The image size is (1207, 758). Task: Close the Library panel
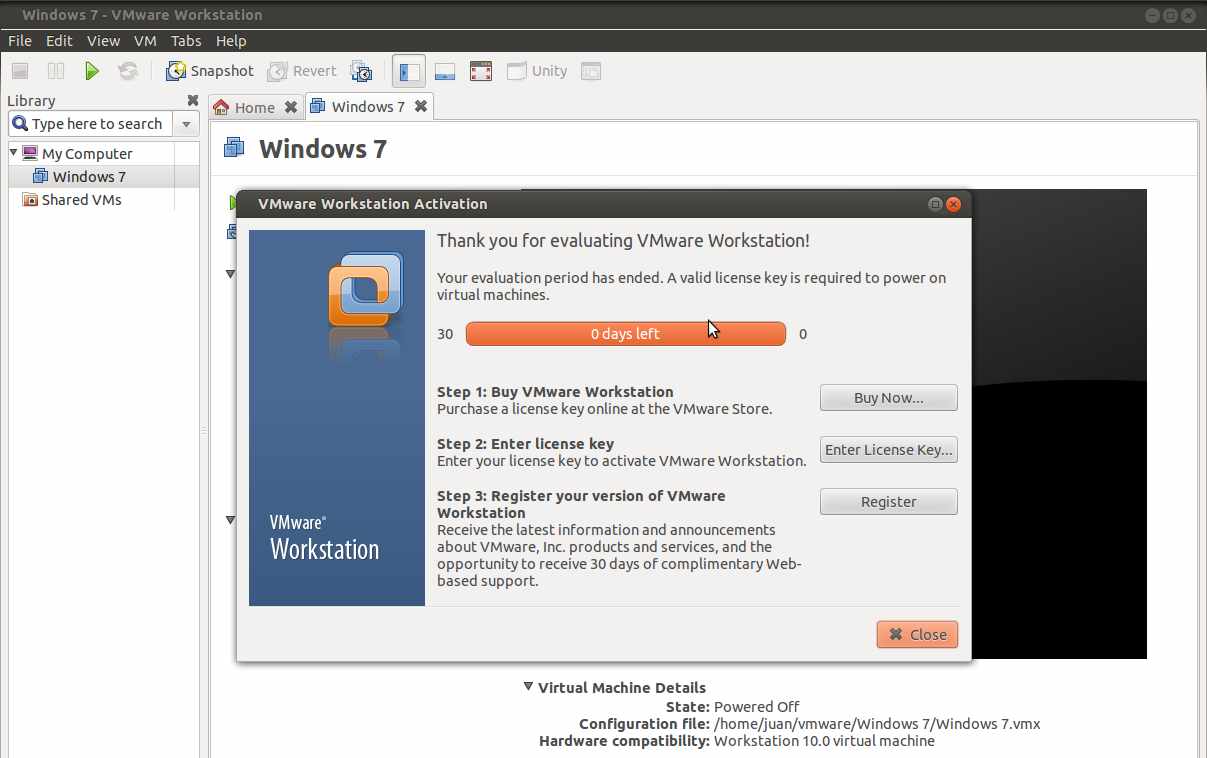[x=193, y=100]
